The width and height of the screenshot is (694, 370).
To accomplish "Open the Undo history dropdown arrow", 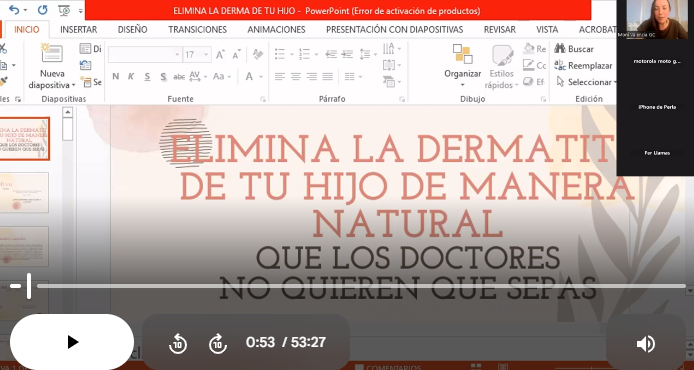I will pos(25,10).
